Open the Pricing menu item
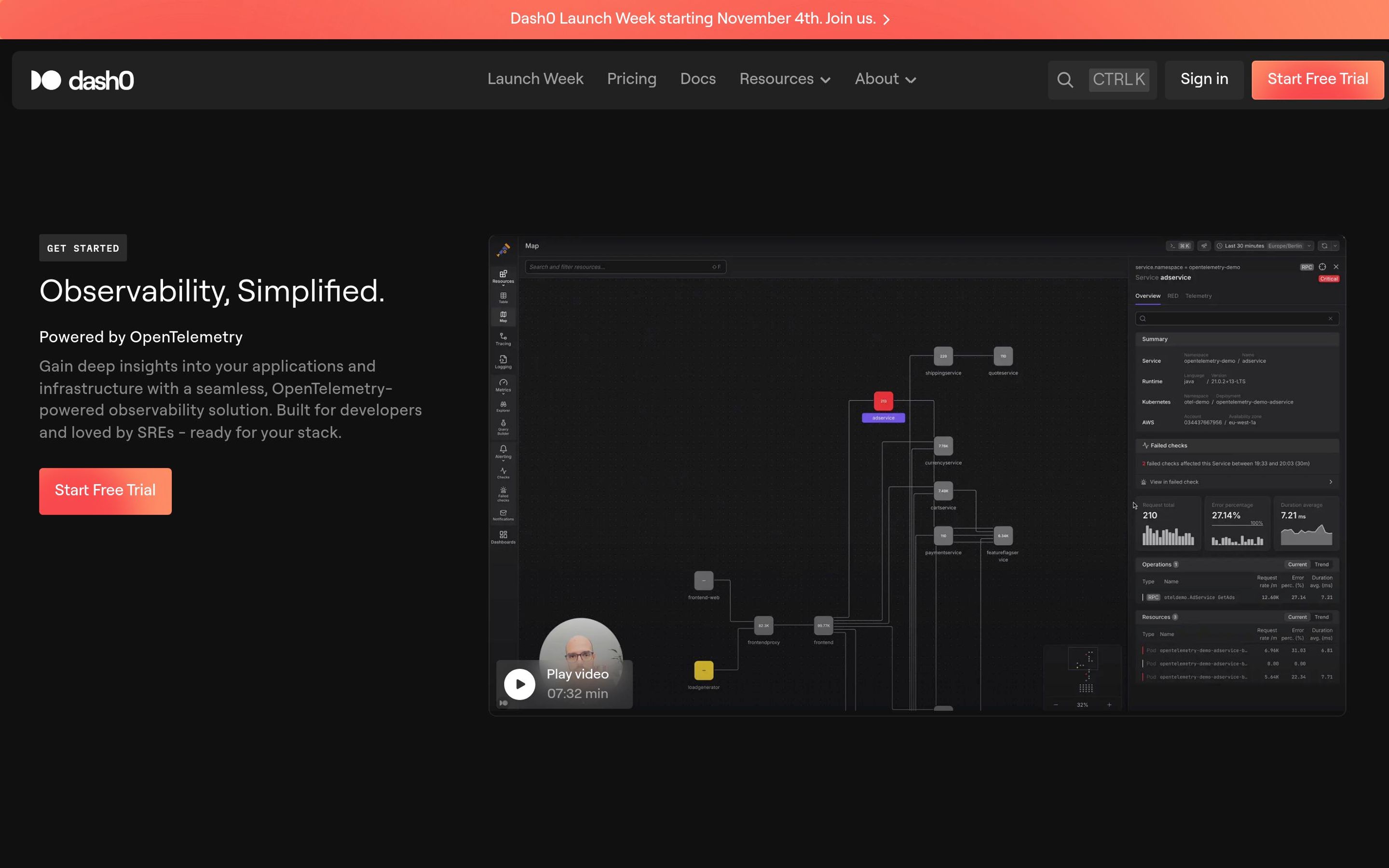Viewport: 1389px width, 868px height. (x=631, y=79)
